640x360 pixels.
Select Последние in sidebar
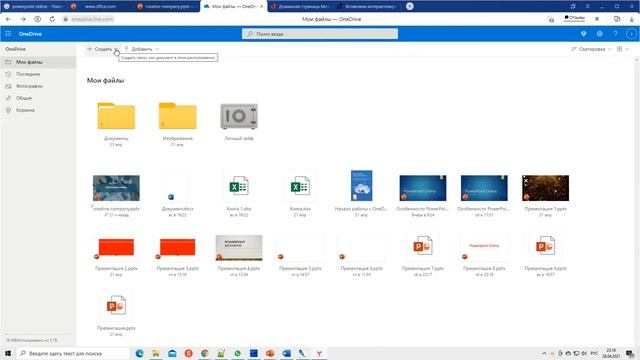click(38, 74)
